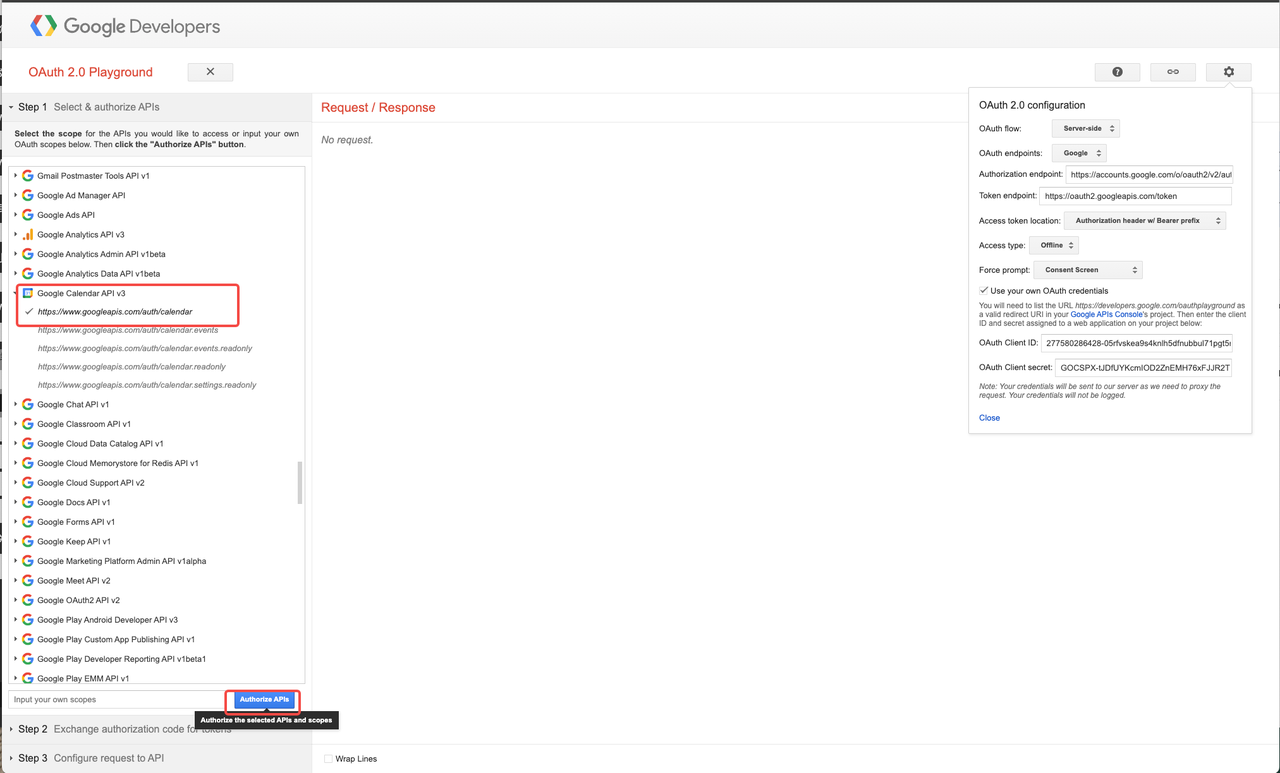Viewport: 1280px width, 773px height.
Task: Click the Google Cloud Support API icon
Action: [x=28, y=482]
